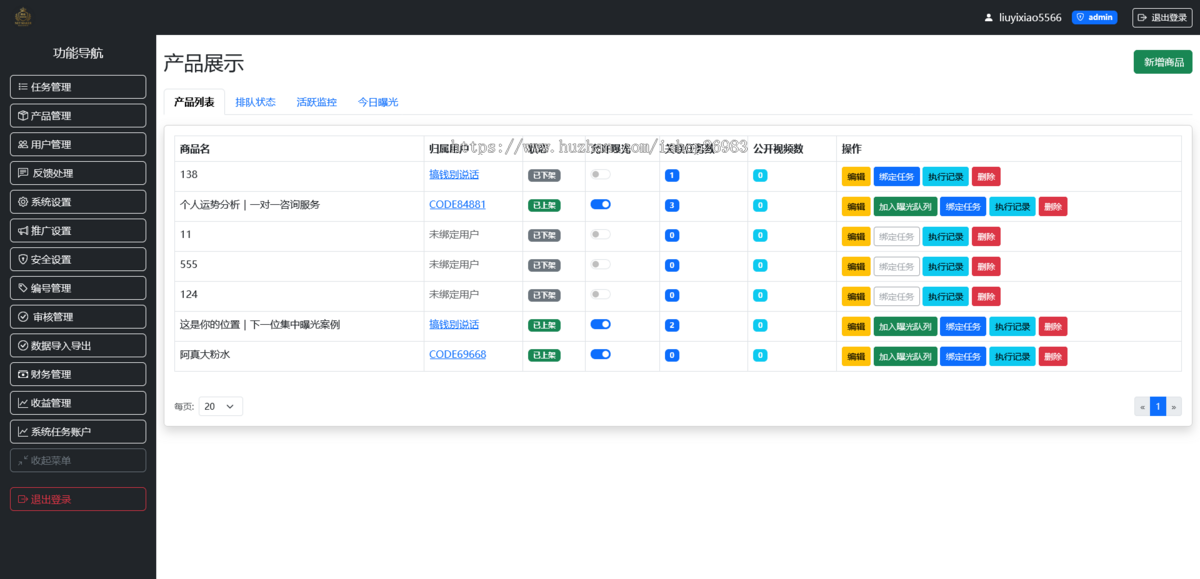
Task: Open 安全设置 shield icon in sidebar
Action: click(23, 260)
